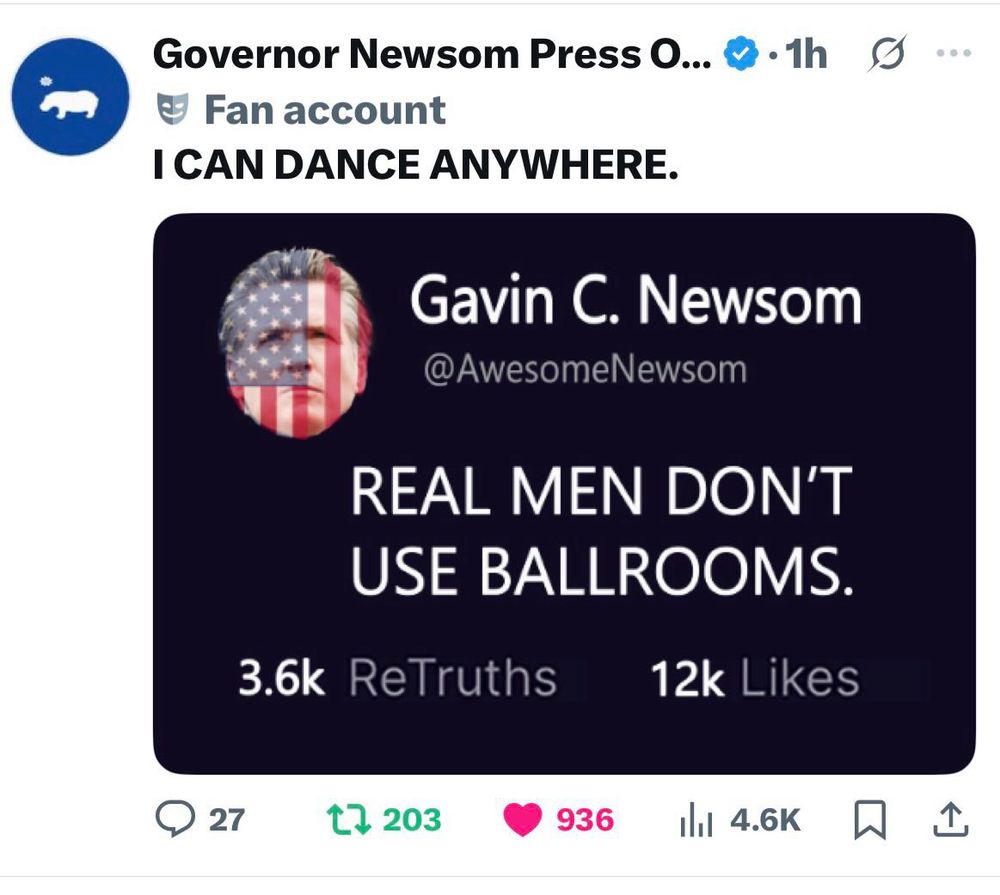Toggle repost with the green arrows icon

click(x=348, y=820)
